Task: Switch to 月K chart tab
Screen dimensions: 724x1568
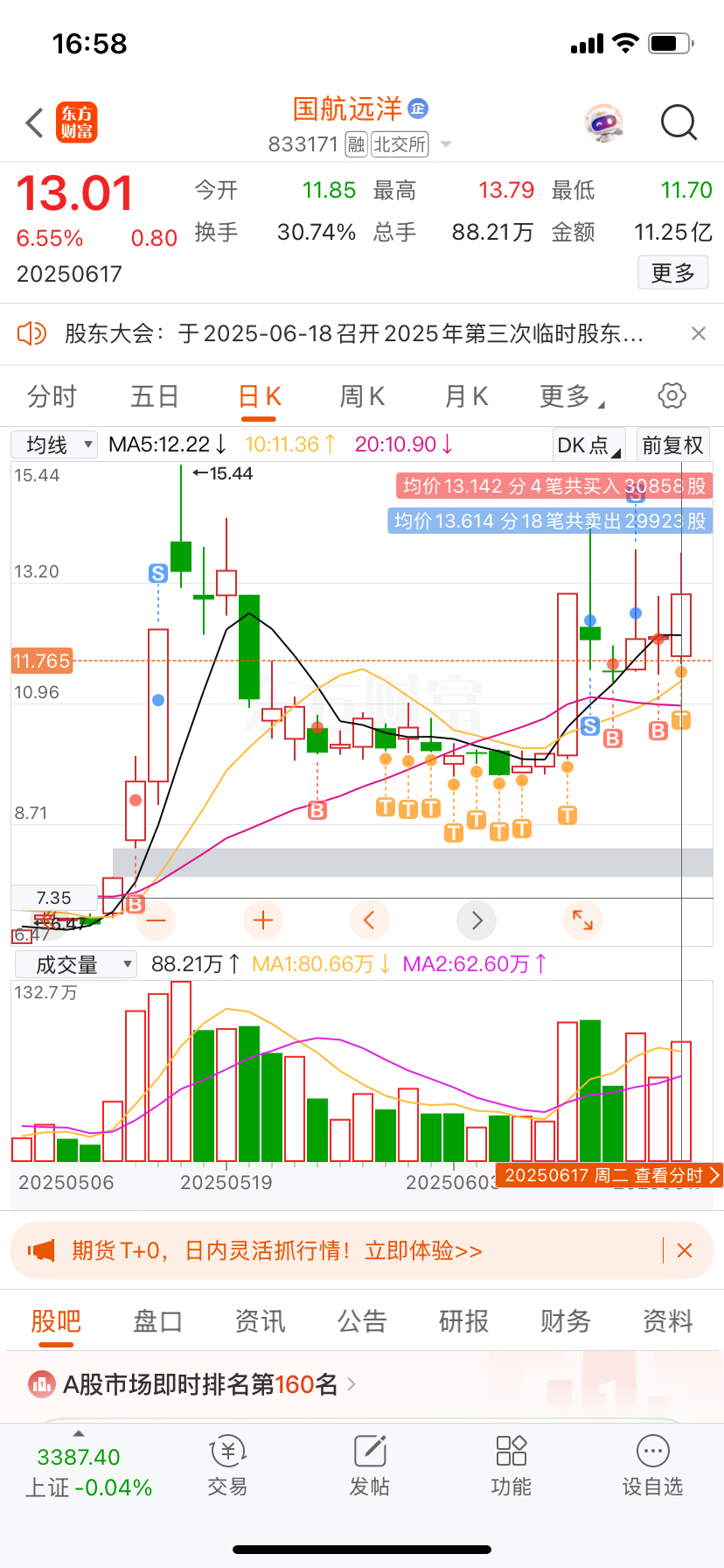Action: 466,396
